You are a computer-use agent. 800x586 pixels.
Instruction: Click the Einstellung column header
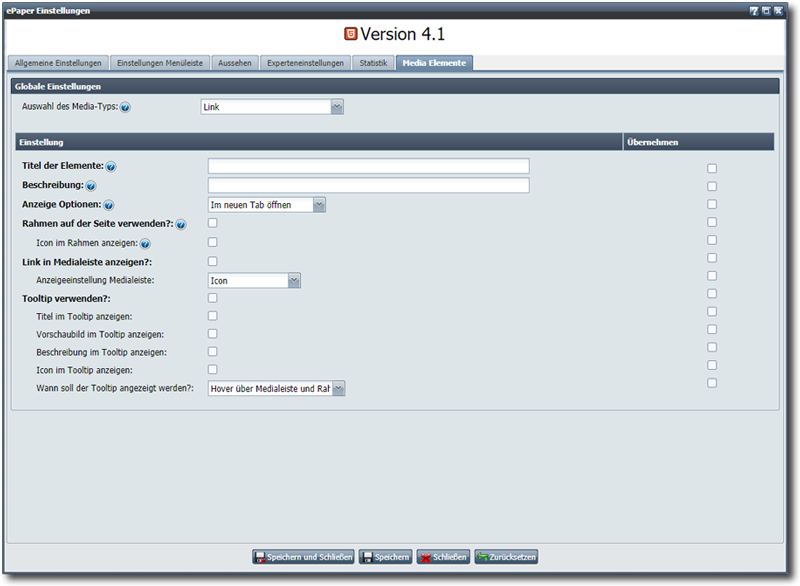pos(319,142)
